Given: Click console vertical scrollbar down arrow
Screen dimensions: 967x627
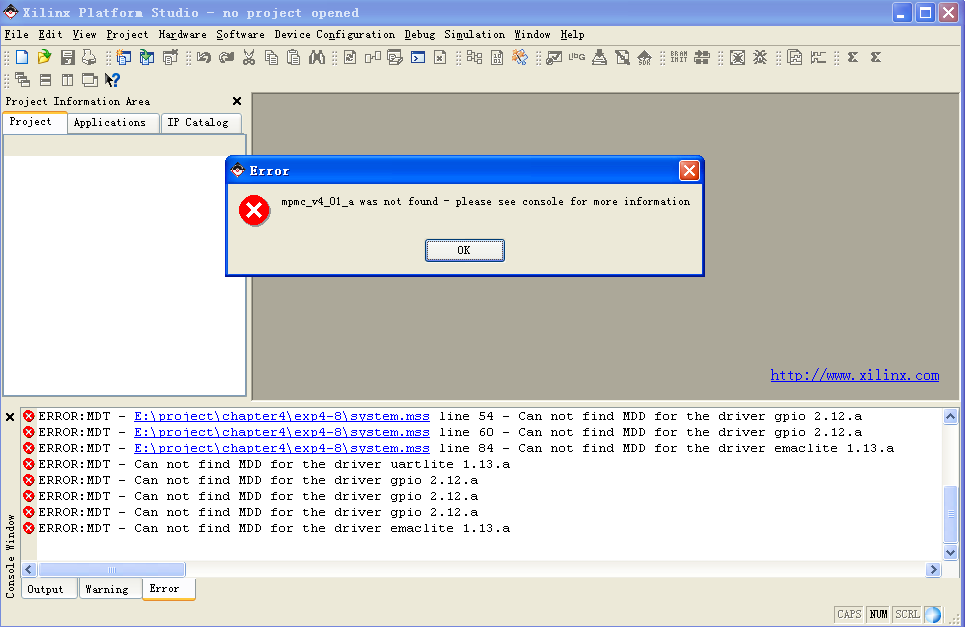Looking at the screenshot, I should tap(950, 552).
